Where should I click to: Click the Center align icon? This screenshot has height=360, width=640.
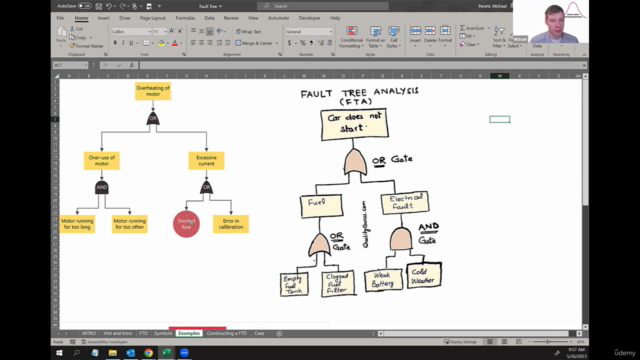202,43
